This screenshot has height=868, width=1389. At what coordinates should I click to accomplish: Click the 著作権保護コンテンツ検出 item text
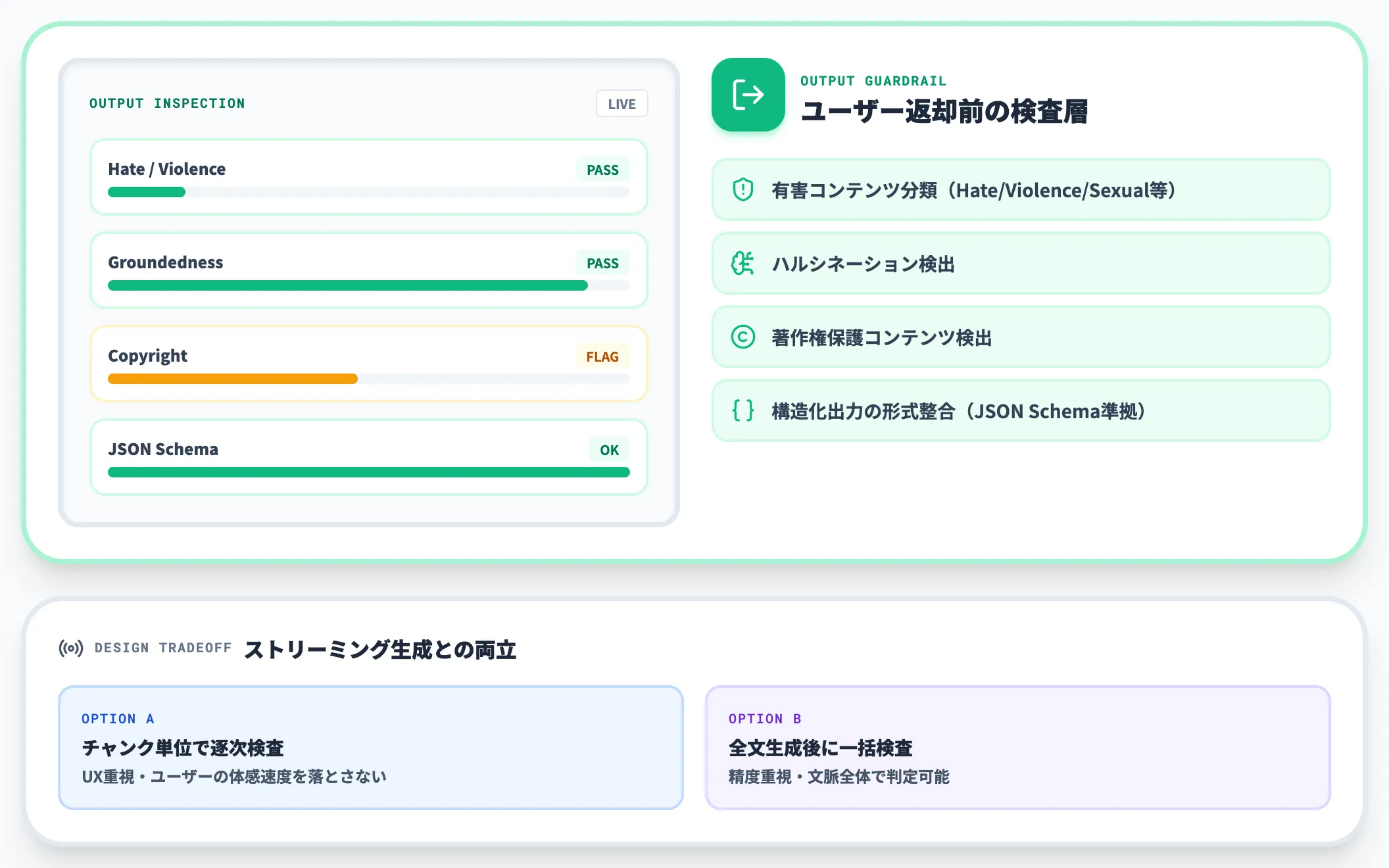882,338
